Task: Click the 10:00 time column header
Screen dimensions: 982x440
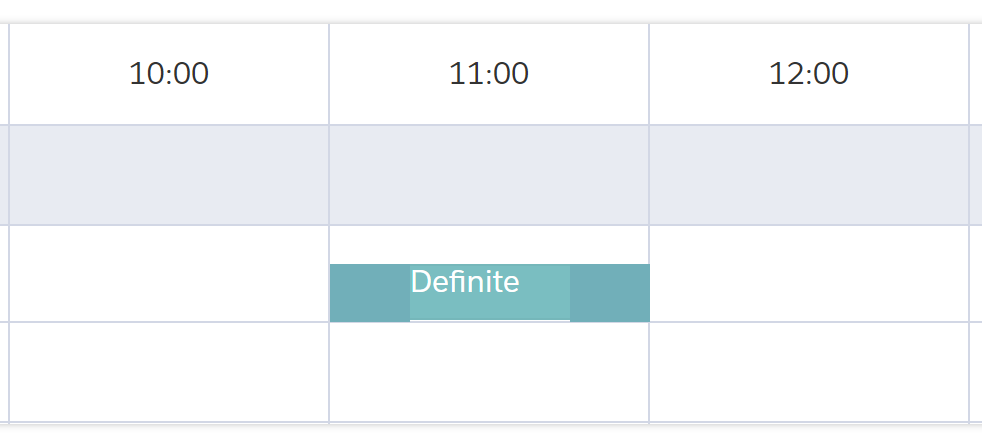Action: [x=169, y=74]
